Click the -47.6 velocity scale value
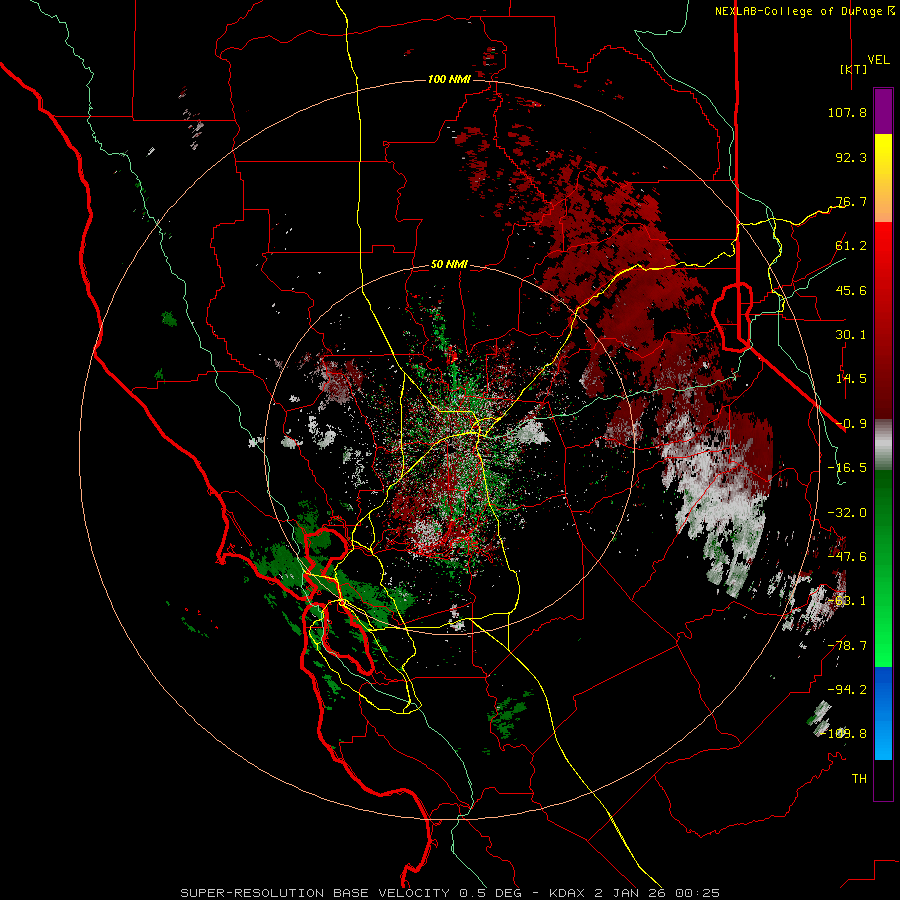Screen dimensions: 900x900 [847, 557]
